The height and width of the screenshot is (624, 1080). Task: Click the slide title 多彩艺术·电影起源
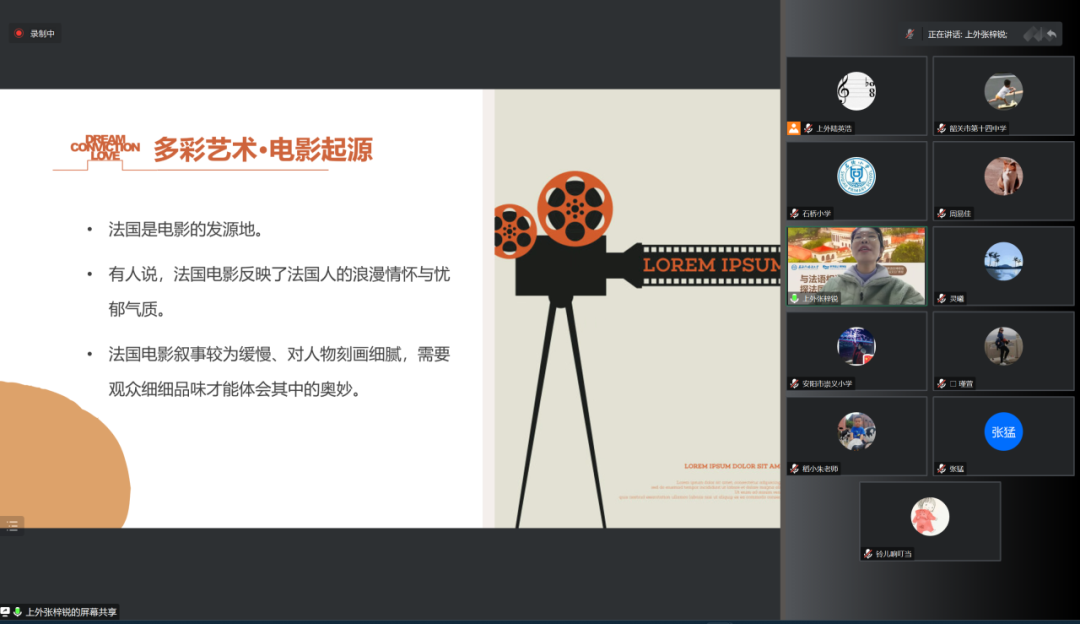pos(262,149)
